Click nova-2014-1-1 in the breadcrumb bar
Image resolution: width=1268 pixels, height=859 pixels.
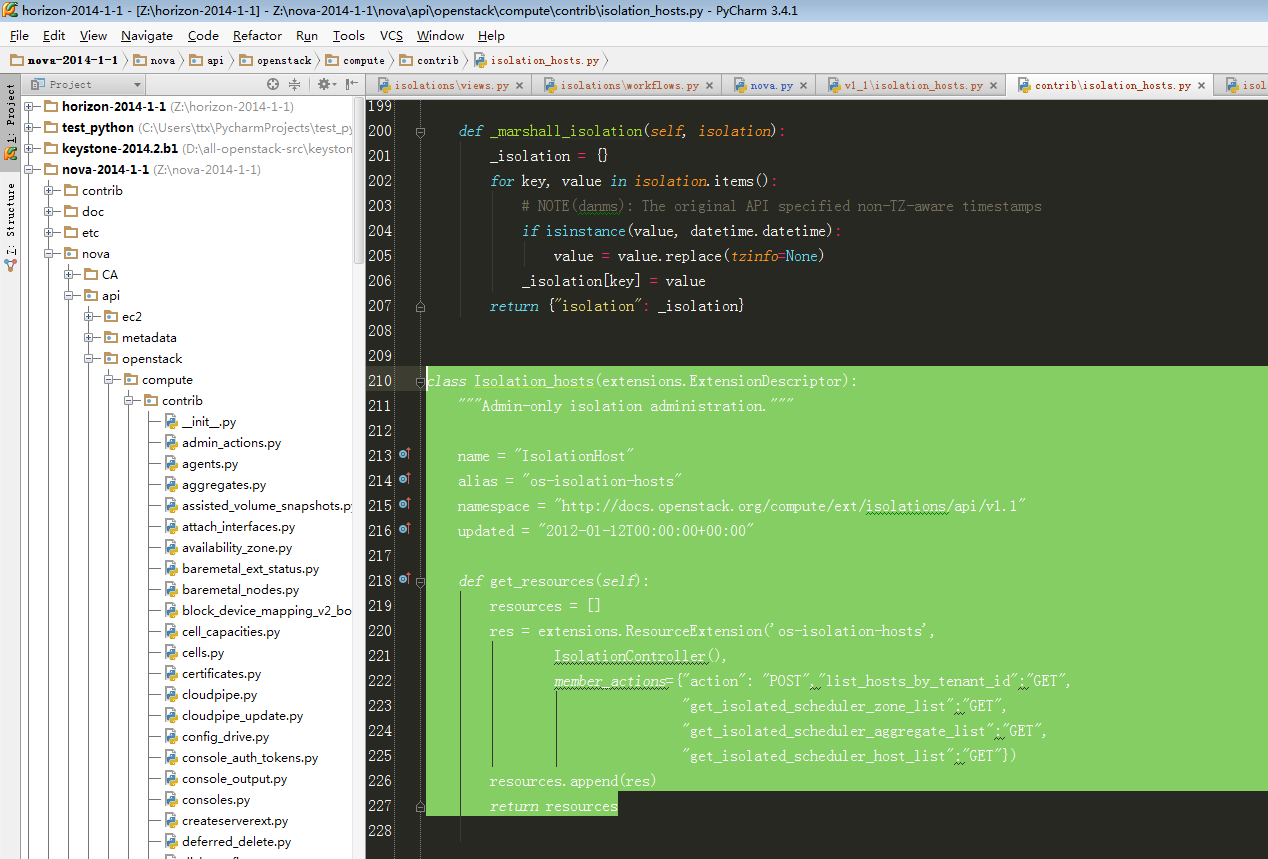[63, 60]
